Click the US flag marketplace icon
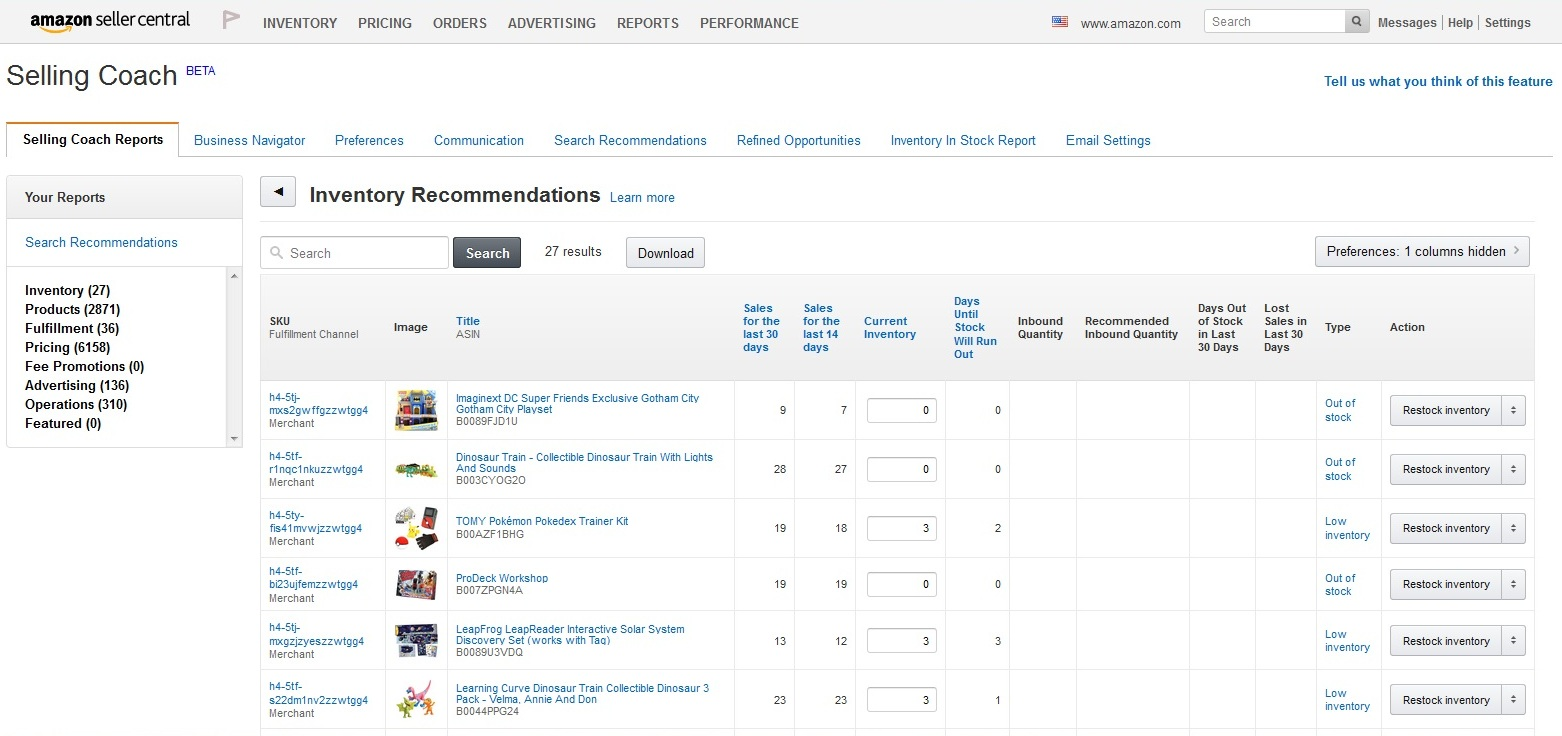The image size is (1562, 736). click(x=1059, y=19)
